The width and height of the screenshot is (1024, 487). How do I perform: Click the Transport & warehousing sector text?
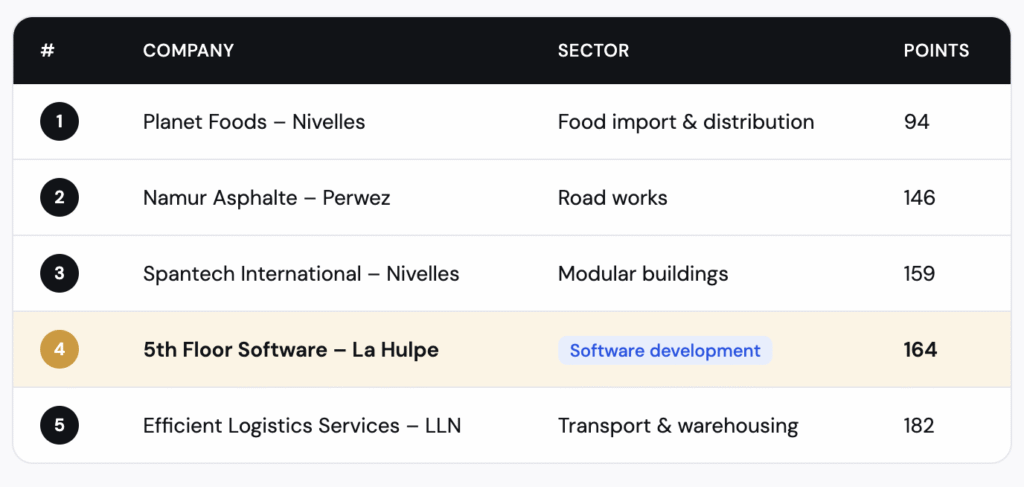click(x=678, y=426)
